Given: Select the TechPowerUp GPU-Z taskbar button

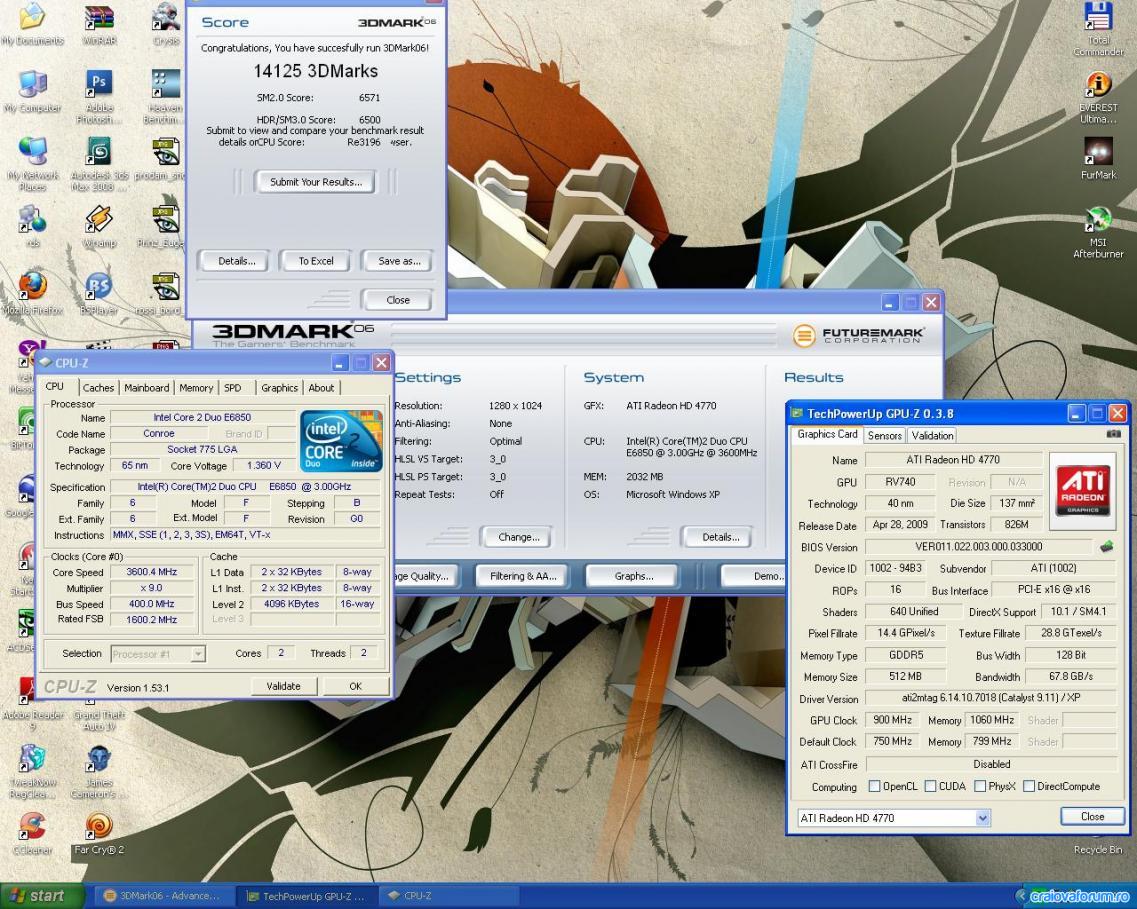Looking at the screenshot, I should 306,896.
